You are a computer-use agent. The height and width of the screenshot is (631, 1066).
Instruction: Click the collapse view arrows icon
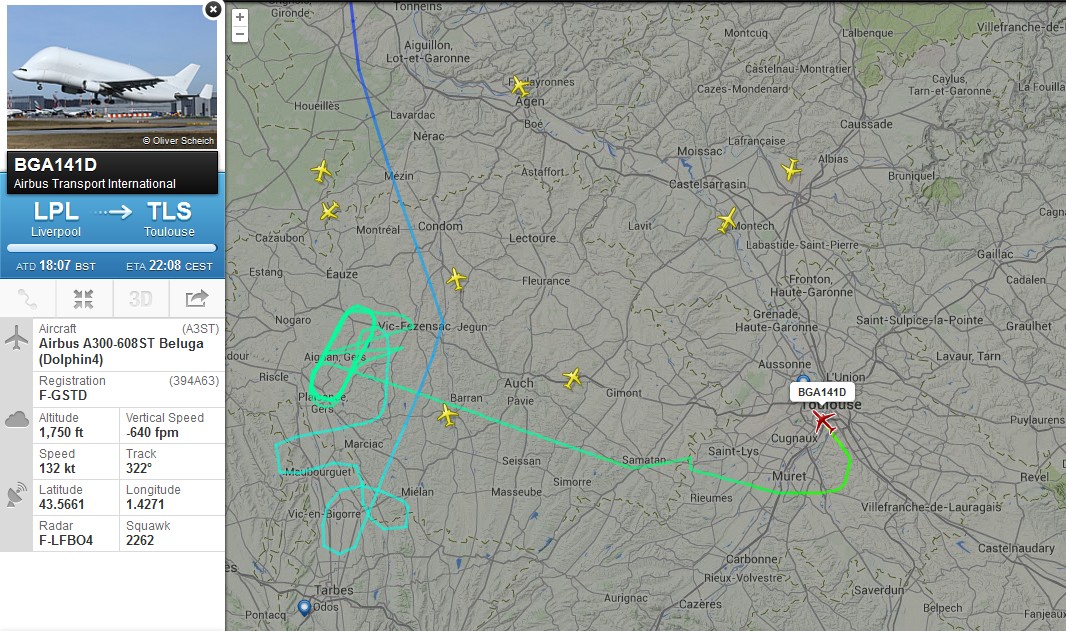(x=84, y=299)
